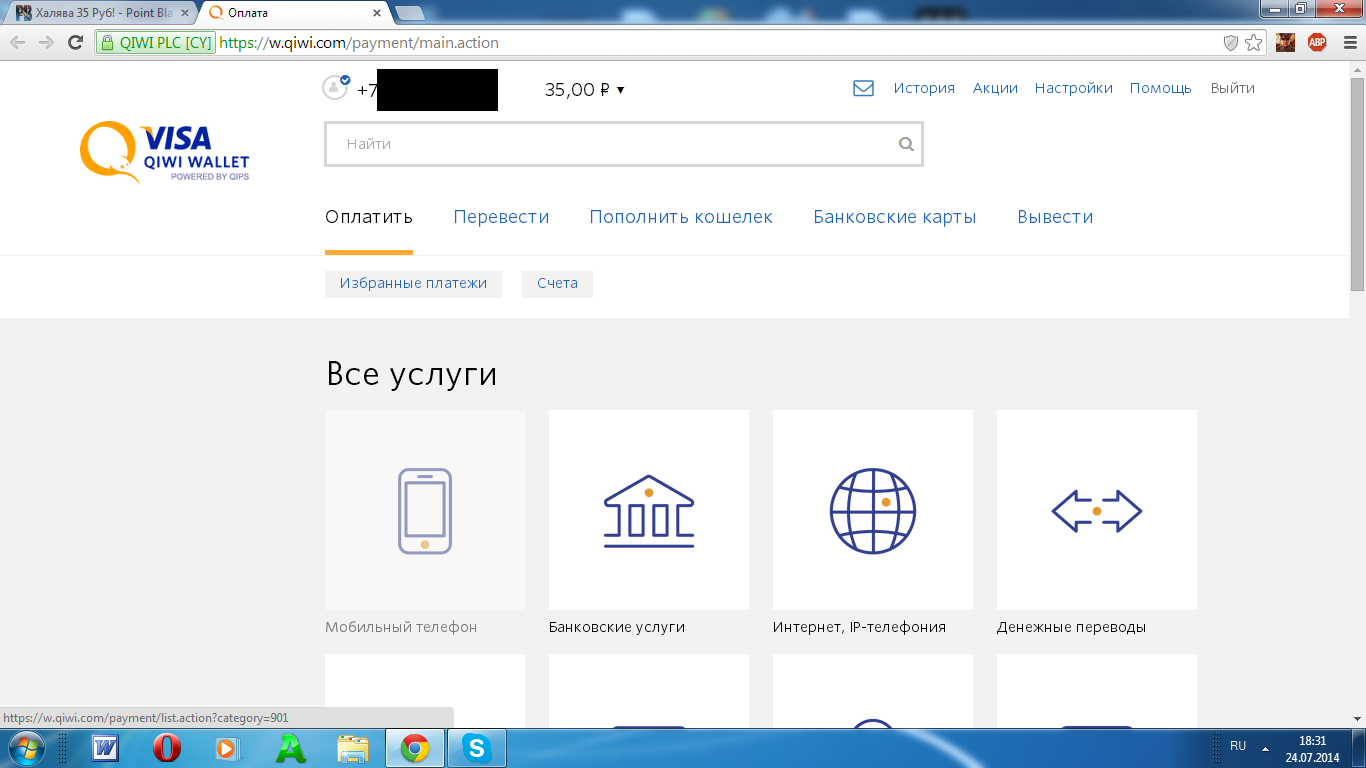Open the Настройки link
The image size is (1366, 768).
pos(1074,88)
